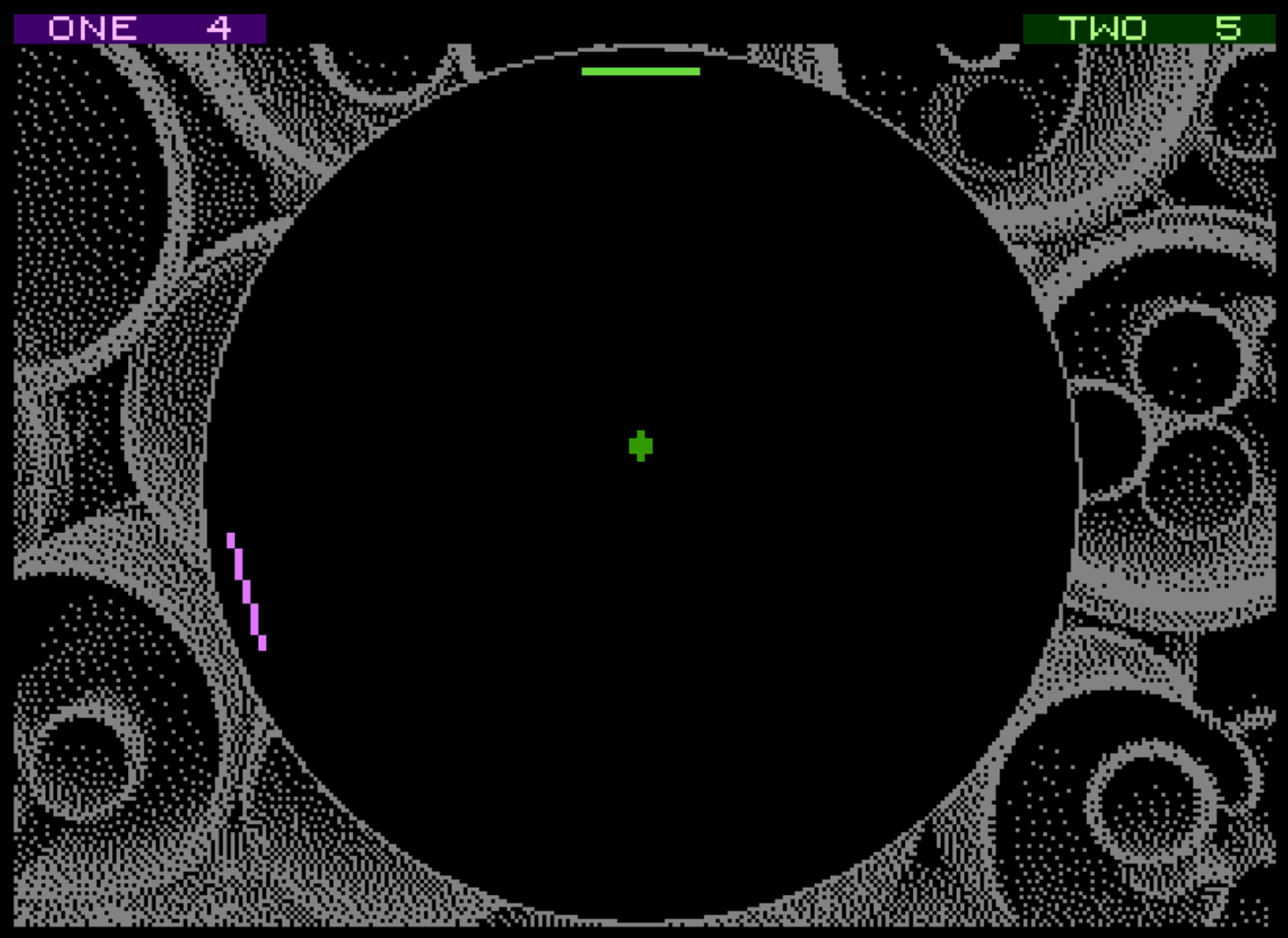This screenshot has width=1288, height=938.
Task: Click the pink paddle on the arena's left
Action: (246, 591)
